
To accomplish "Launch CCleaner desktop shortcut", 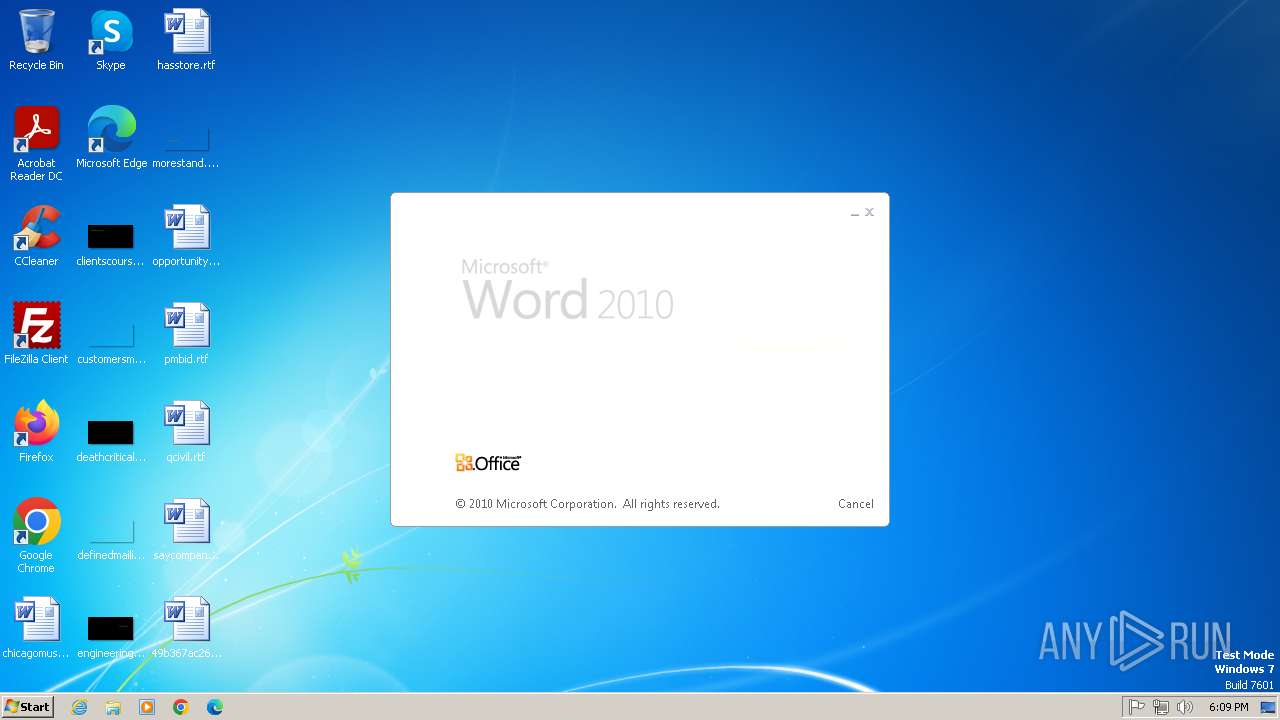I will pos(36,236).
